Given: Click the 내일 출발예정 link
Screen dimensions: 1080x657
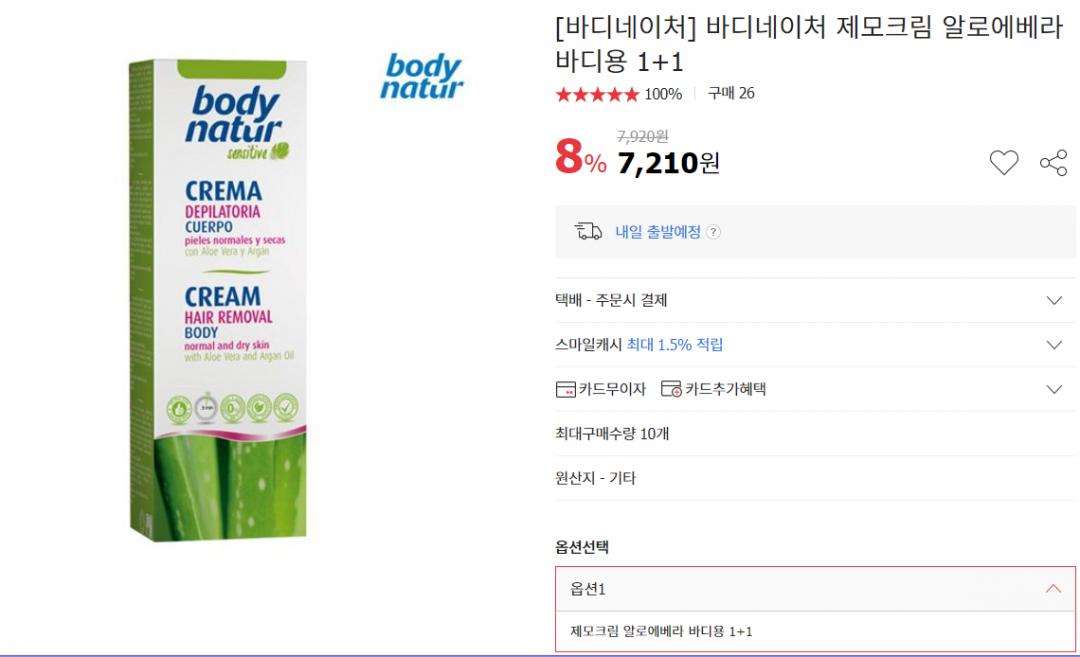Looking at the screenshot, I should pyautogui.click(x=657, y=232).
